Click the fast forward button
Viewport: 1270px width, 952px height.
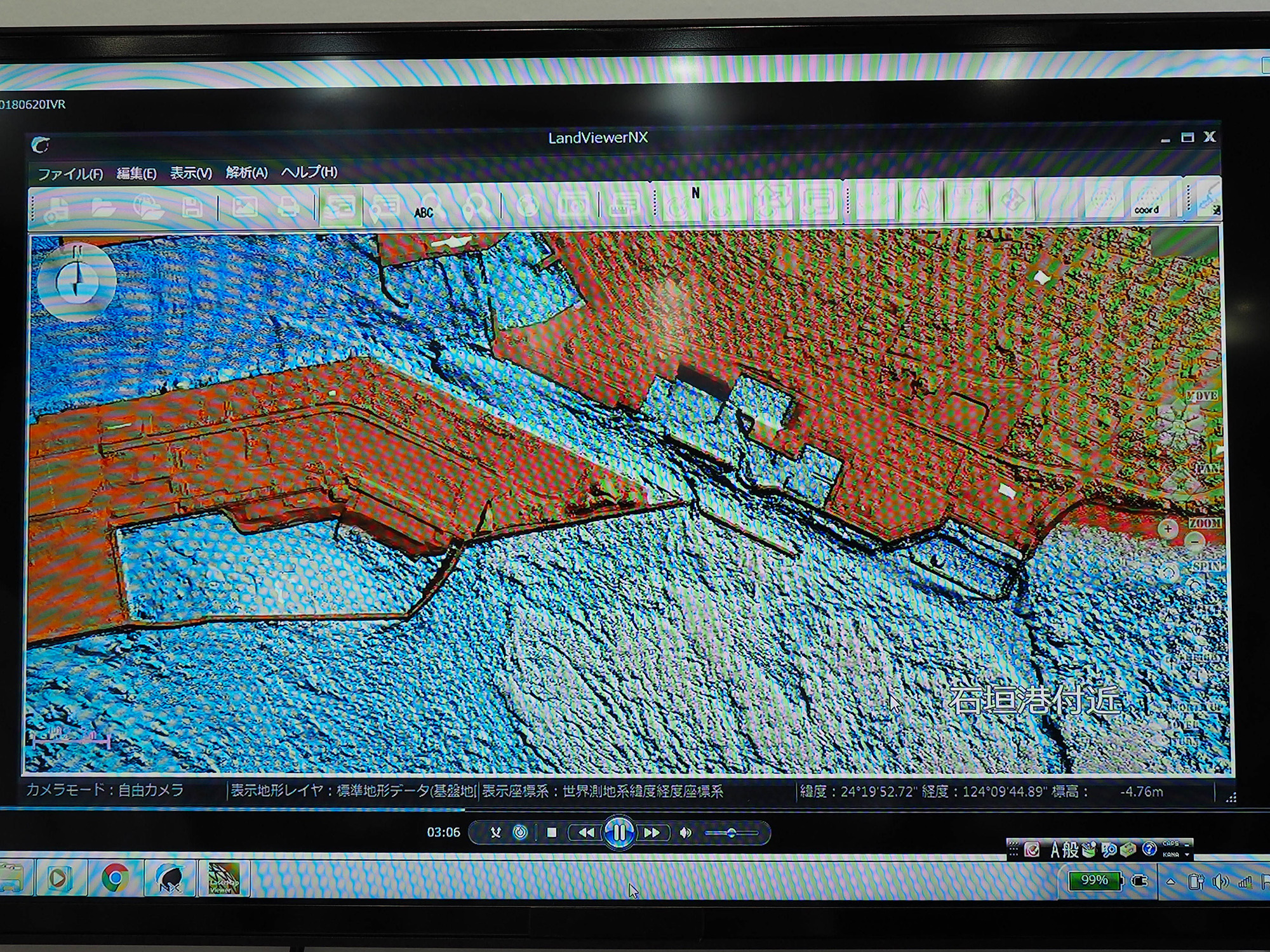click(652, 832)
